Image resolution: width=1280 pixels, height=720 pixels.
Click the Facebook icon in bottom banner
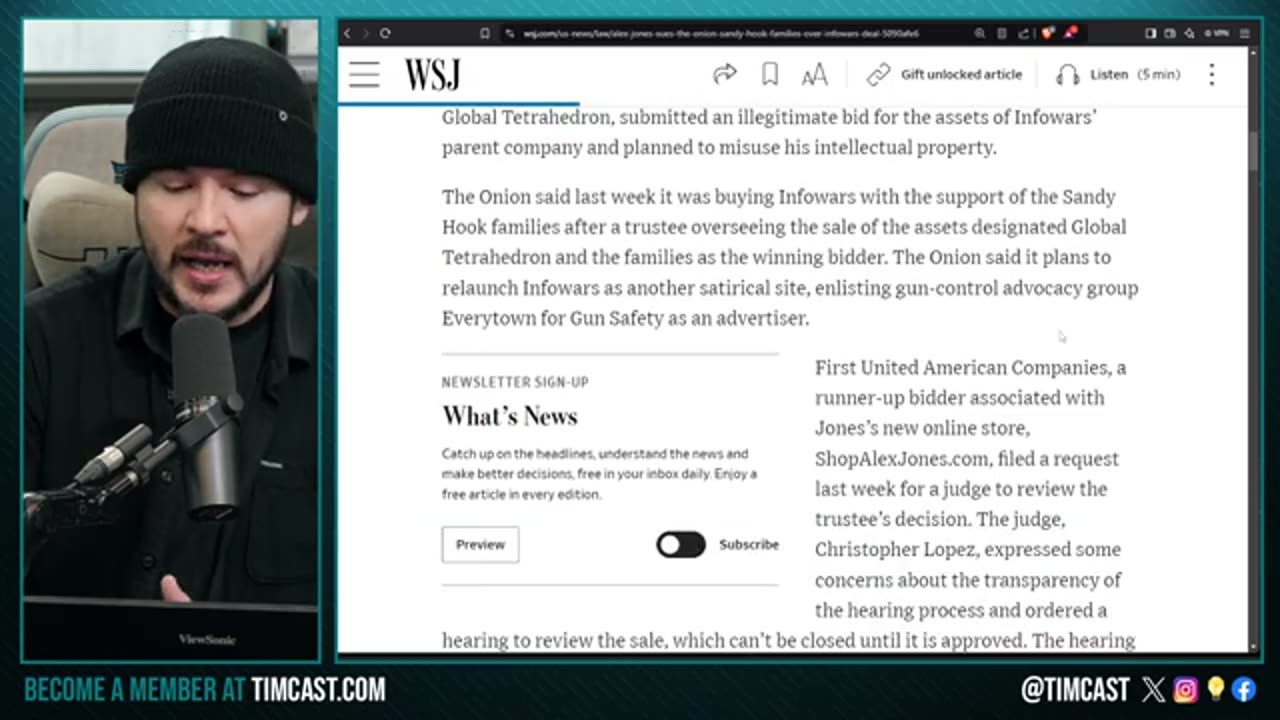(1244, 689)
